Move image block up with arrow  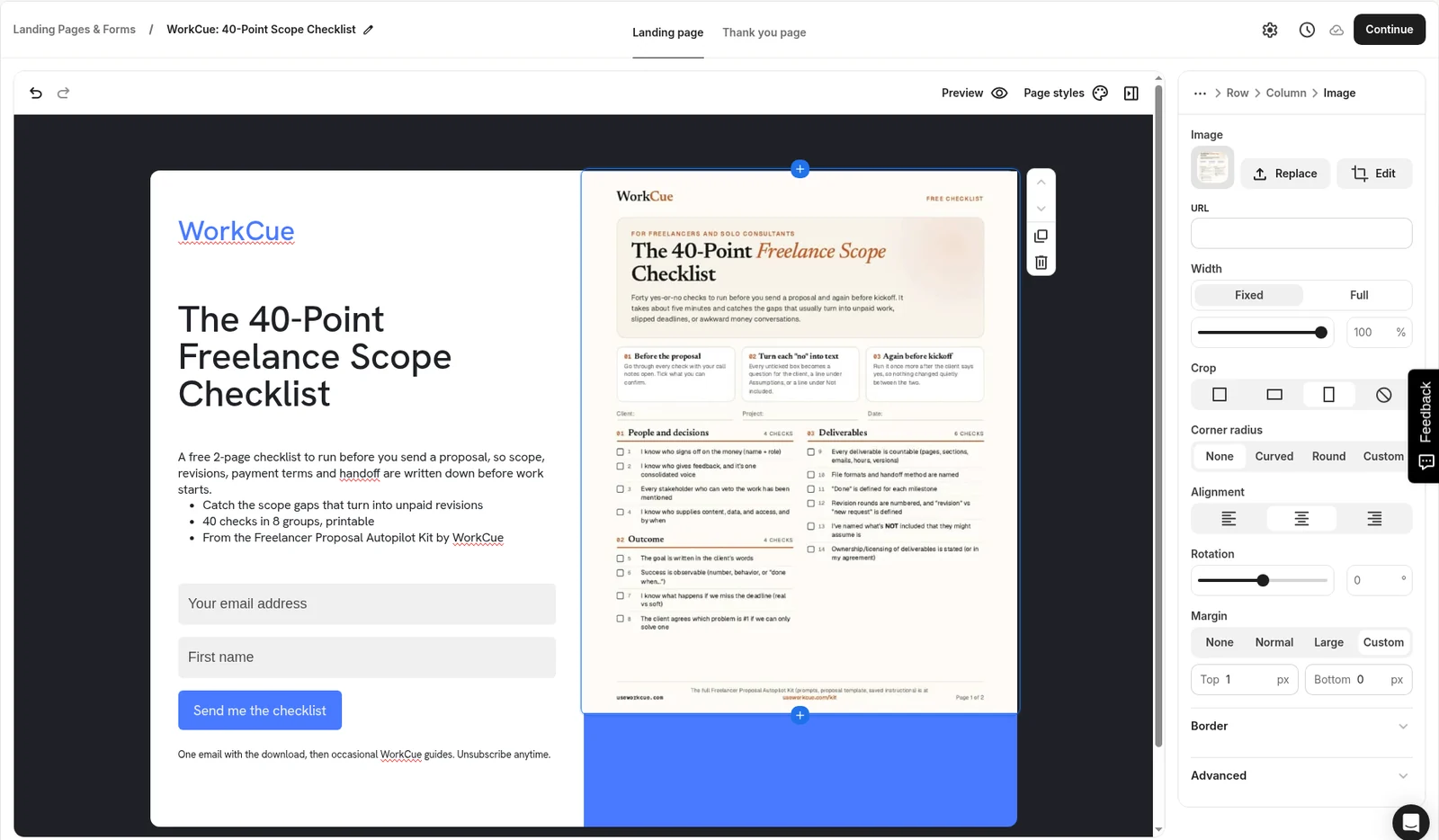[1041, 182]
